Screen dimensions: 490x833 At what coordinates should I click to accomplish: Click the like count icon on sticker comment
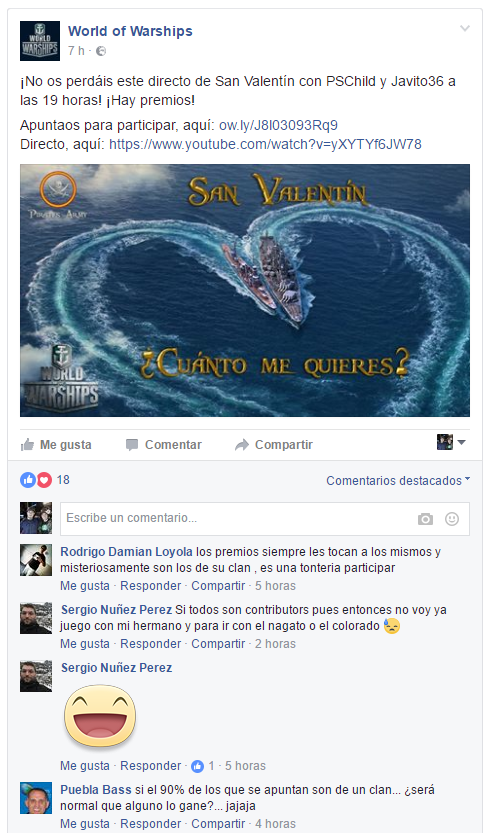pos(197,766)
